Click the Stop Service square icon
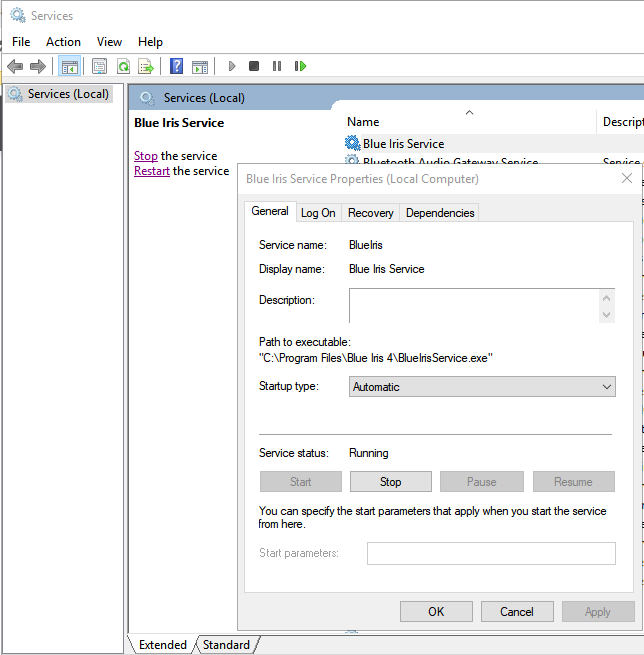This screenshot has height=655, width=644. (254, 66)
